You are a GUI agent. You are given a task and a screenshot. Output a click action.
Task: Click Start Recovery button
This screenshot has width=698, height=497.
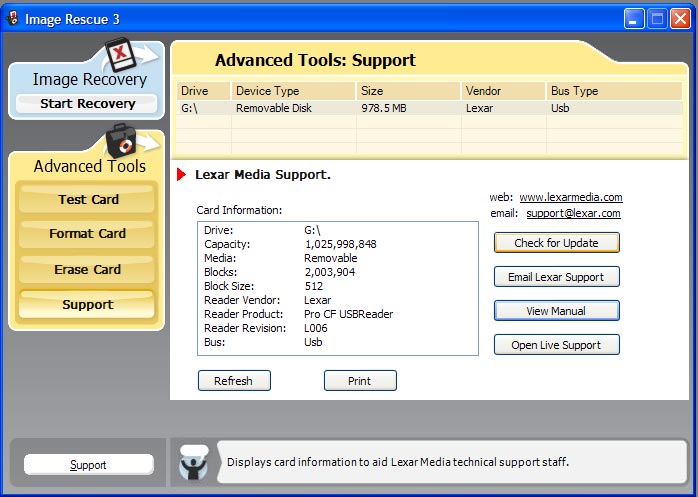click(x=87, y=104)
